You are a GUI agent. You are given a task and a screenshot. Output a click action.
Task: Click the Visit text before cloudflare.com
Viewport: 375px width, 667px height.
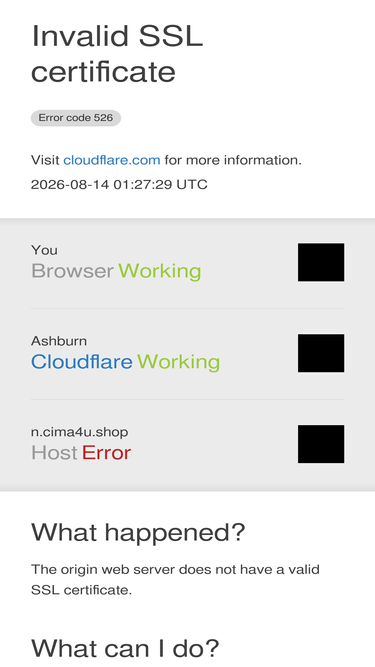click(45, 160)
